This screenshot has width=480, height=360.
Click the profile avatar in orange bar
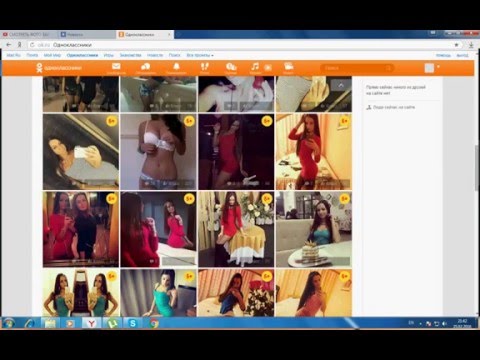(x=429, y=68)
